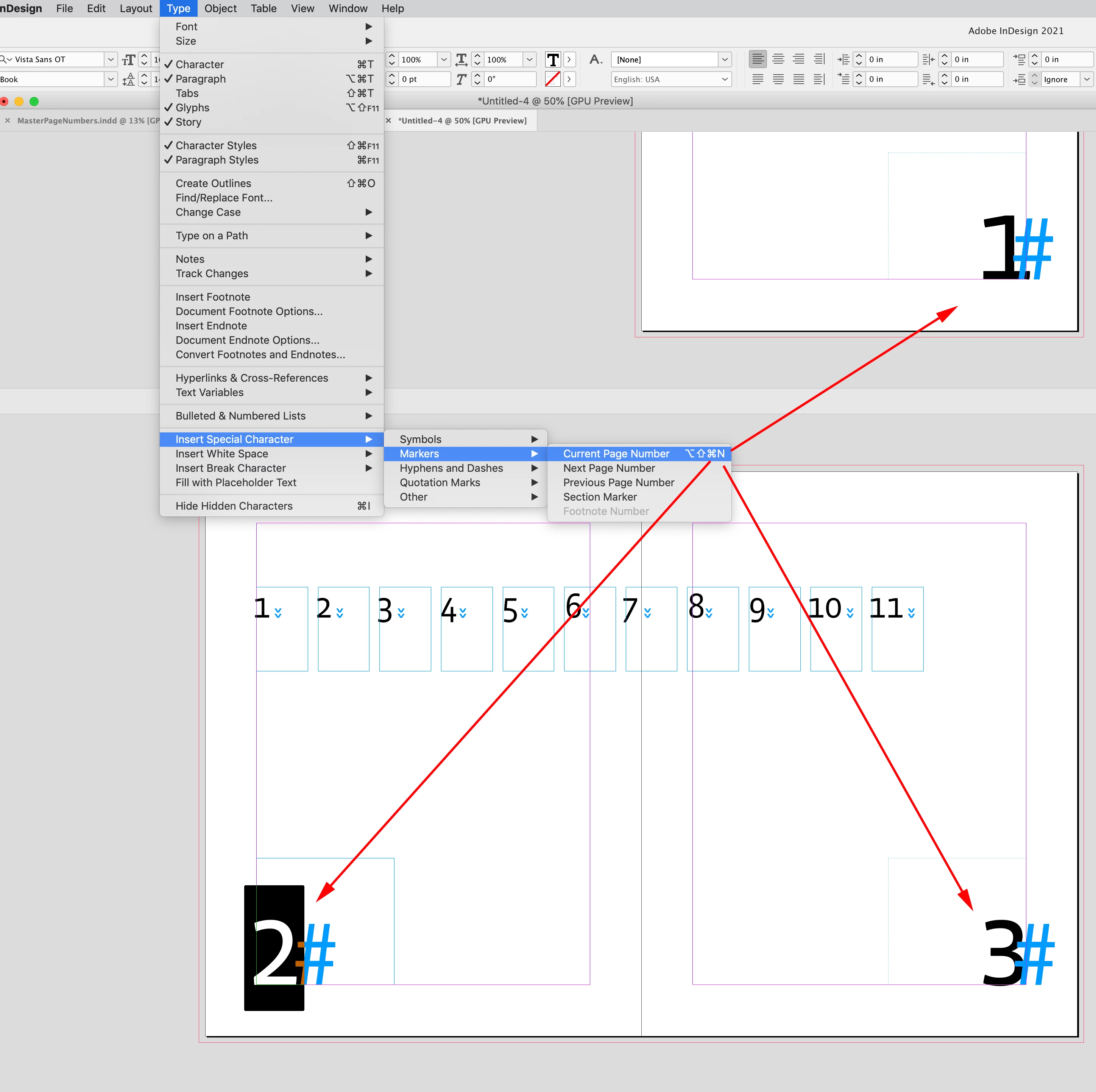Click Fill with Placeholder Text

[x=235, y=483]
